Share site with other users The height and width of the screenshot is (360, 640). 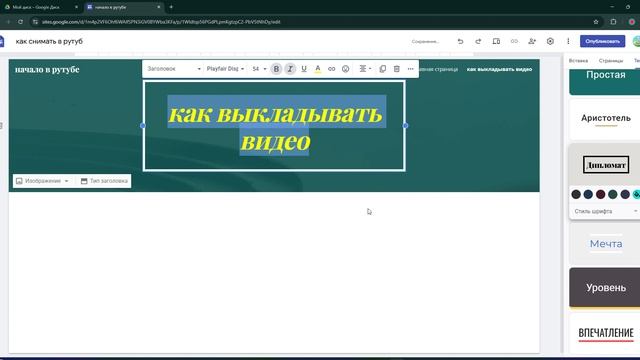pos(532,41)
